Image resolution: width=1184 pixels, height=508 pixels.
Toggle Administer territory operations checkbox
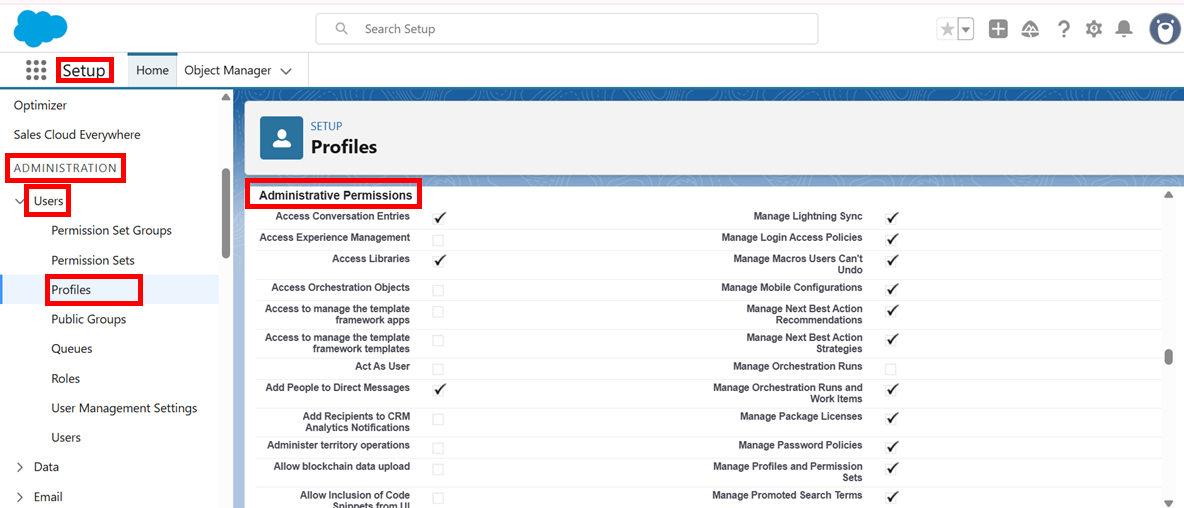point(438,448)
